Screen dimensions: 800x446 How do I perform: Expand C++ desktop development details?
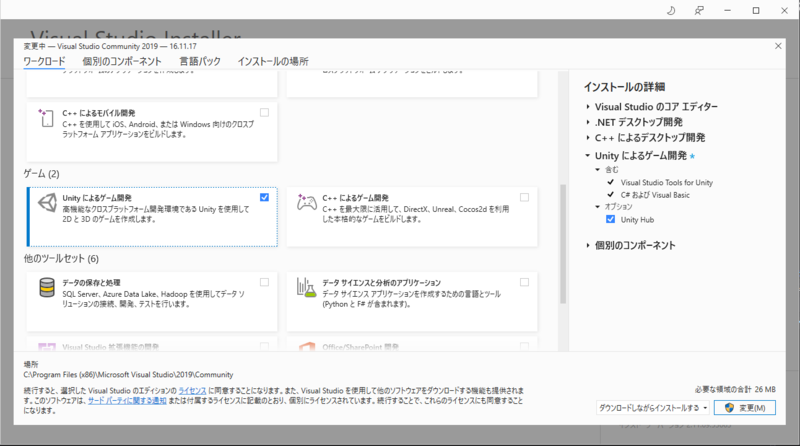point(588,137)
